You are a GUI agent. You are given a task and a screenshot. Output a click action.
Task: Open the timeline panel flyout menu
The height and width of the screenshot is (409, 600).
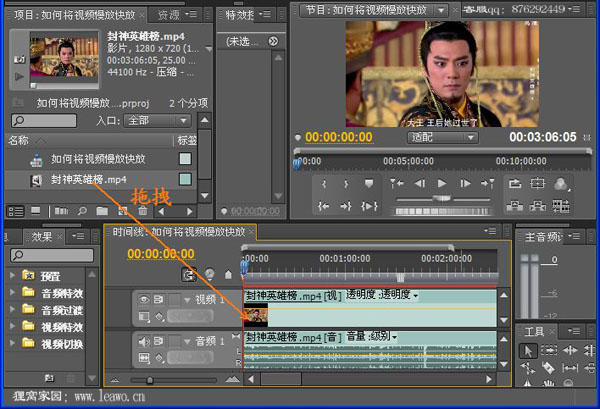pyautogui.click(x=490, y=231)
